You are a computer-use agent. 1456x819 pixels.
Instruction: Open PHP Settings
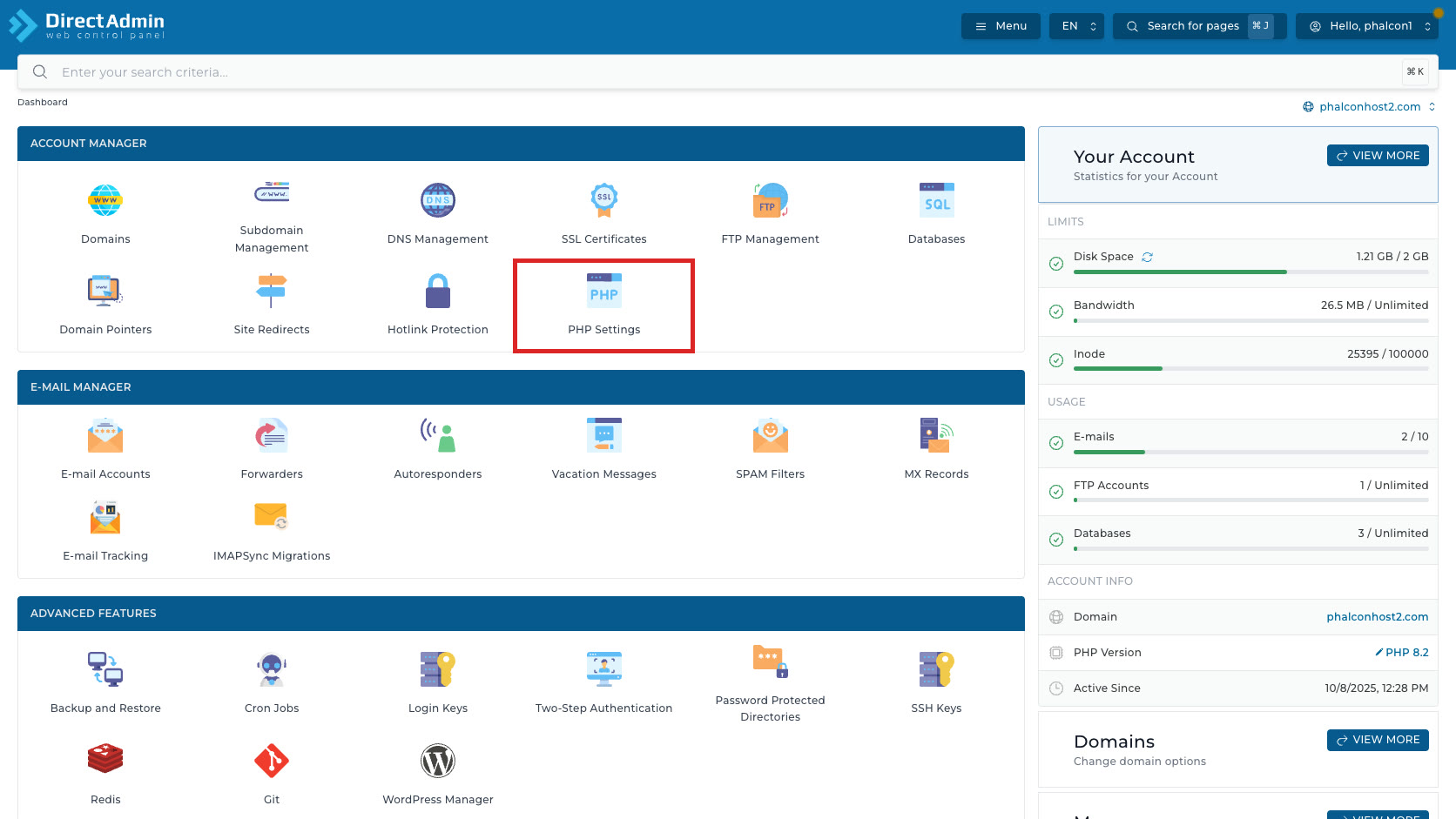(x=604, y=305)
